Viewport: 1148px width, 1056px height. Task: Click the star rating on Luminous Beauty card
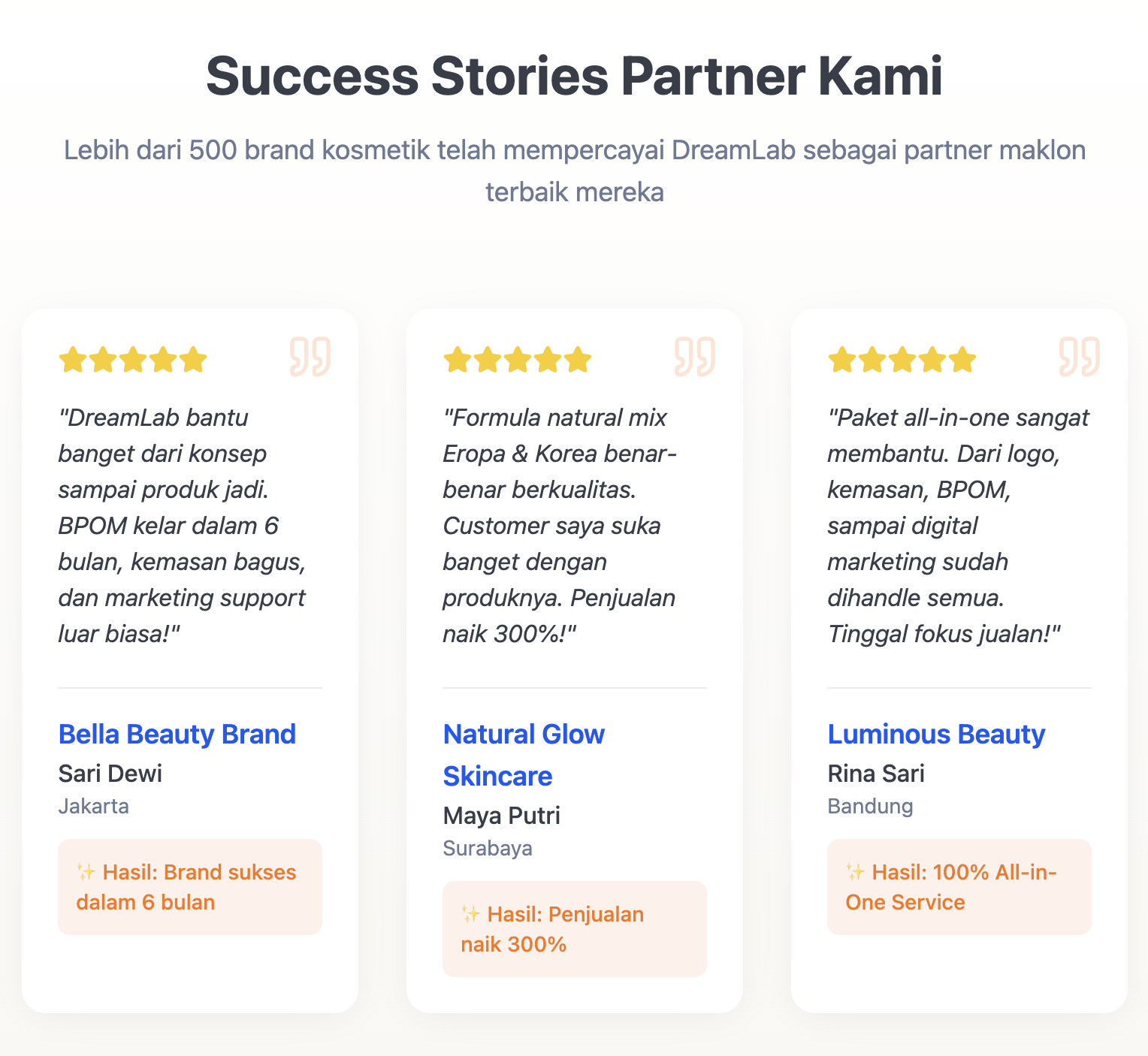tap(902, 360)
